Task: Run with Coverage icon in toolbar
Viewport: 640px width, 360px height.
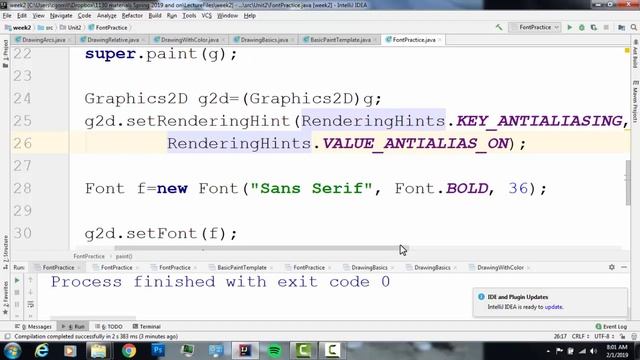Action: pos(593,27)
